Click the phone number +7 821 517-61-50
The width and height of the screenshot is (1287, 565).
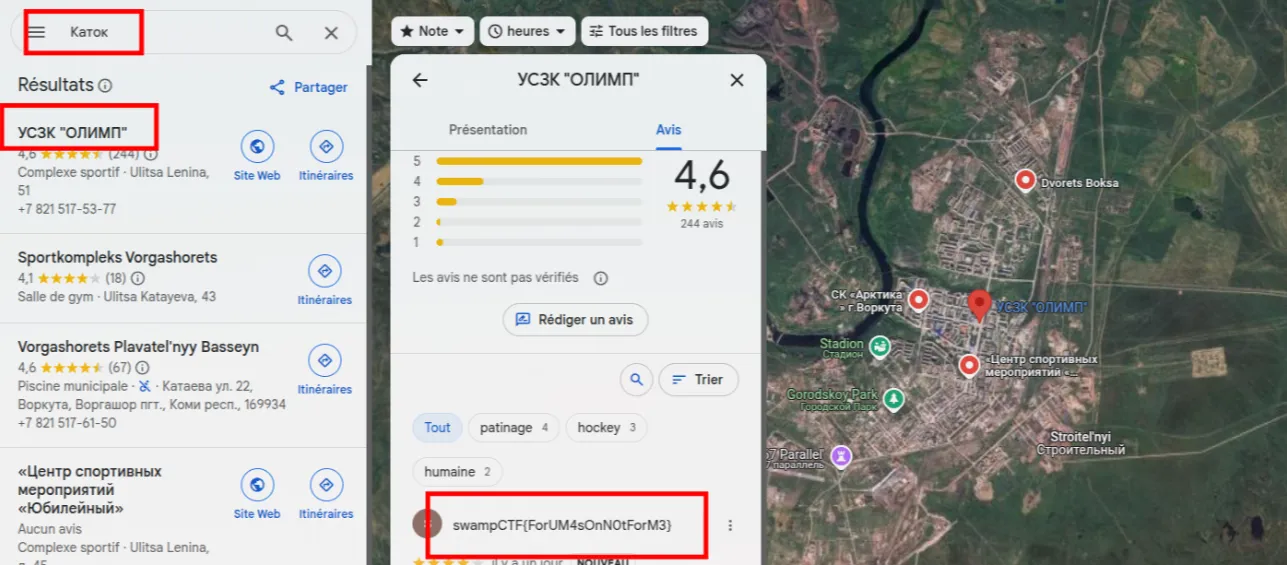tap(67, 423)
